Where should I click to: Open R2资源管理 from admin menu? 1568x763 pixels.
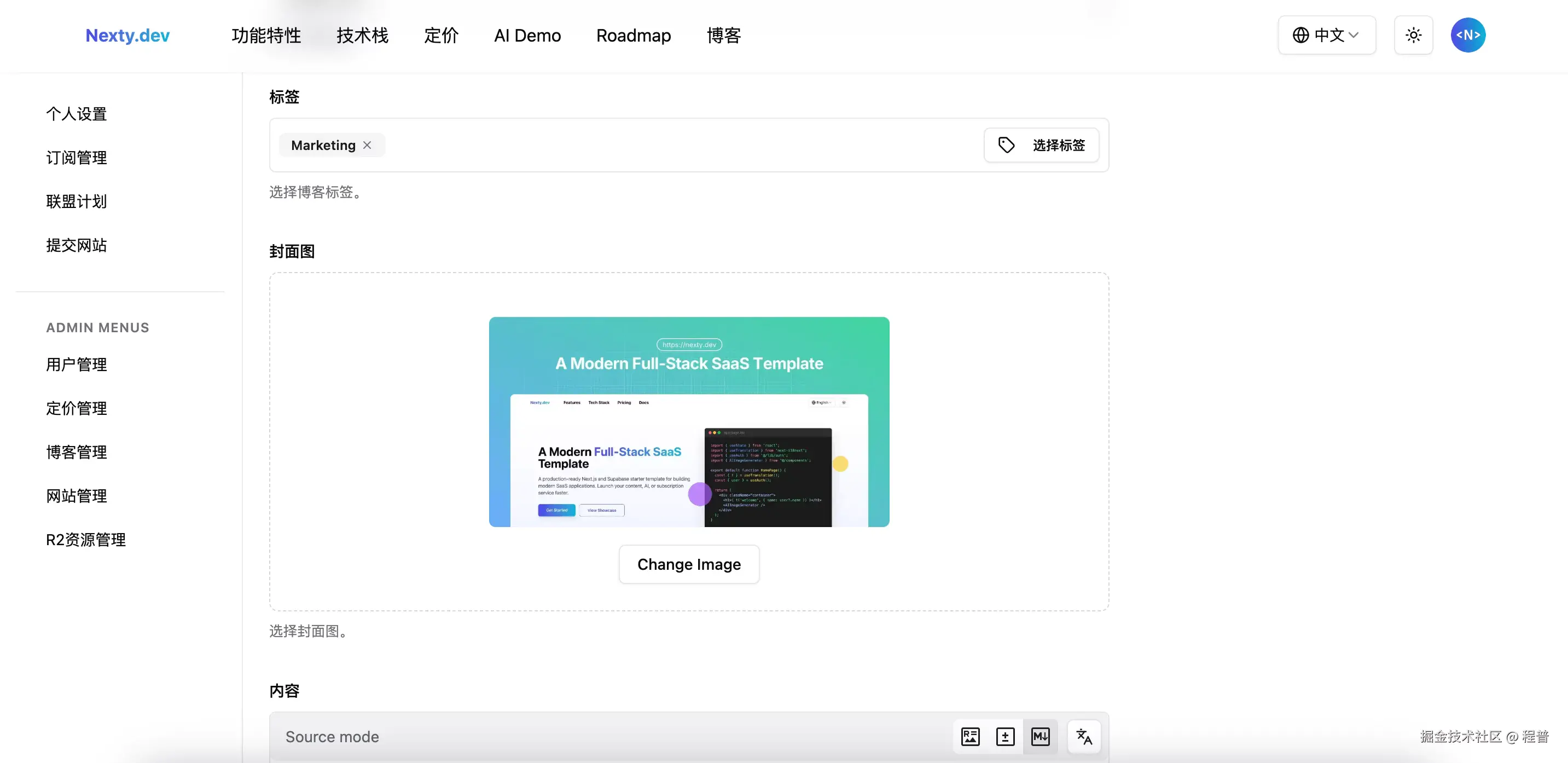tap(85, 539)
